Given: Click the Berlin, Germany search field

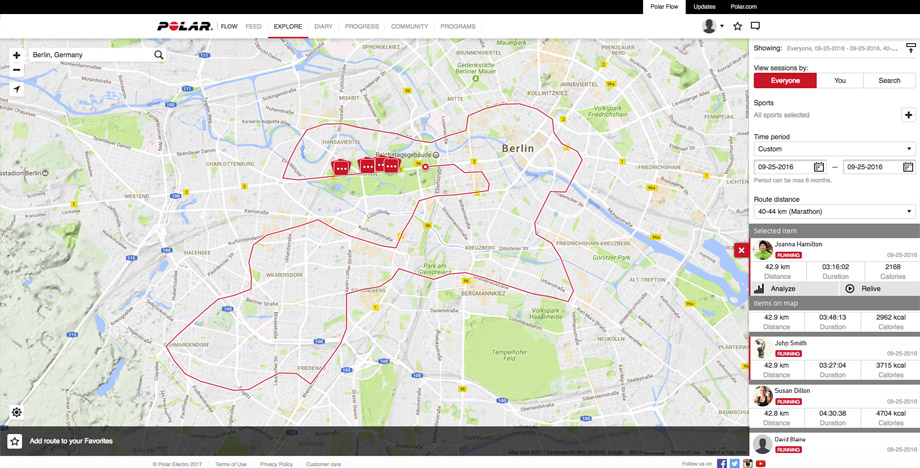Looking at the screenshot, I should pos(88,56).
